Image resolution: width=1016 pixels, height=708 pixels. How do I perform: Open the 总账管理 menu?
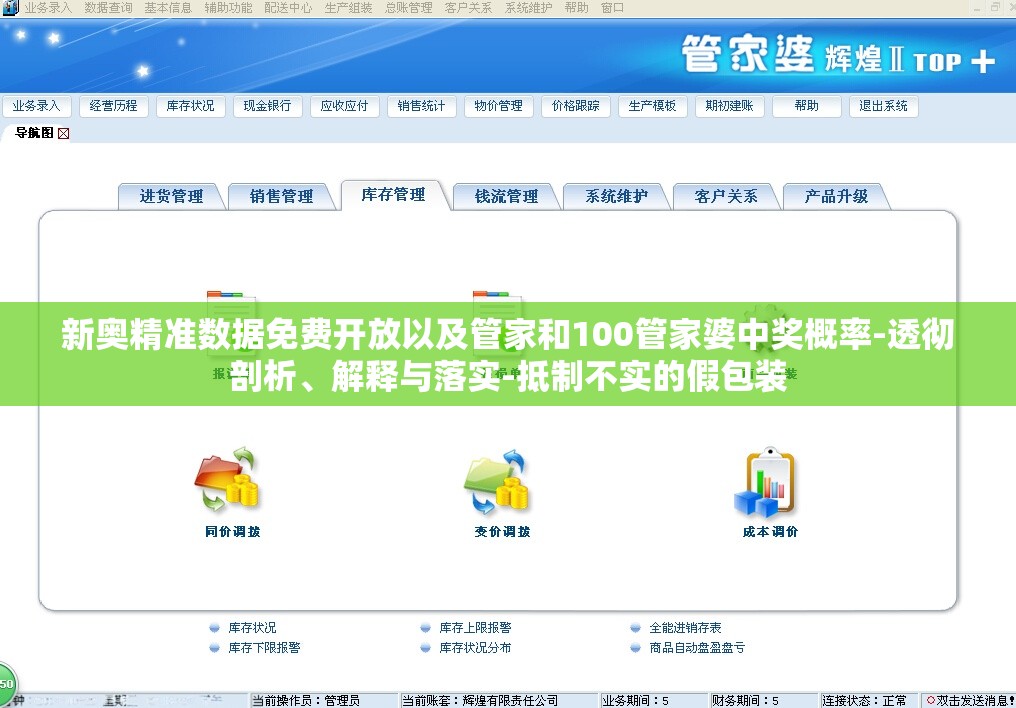pos(408,8)
